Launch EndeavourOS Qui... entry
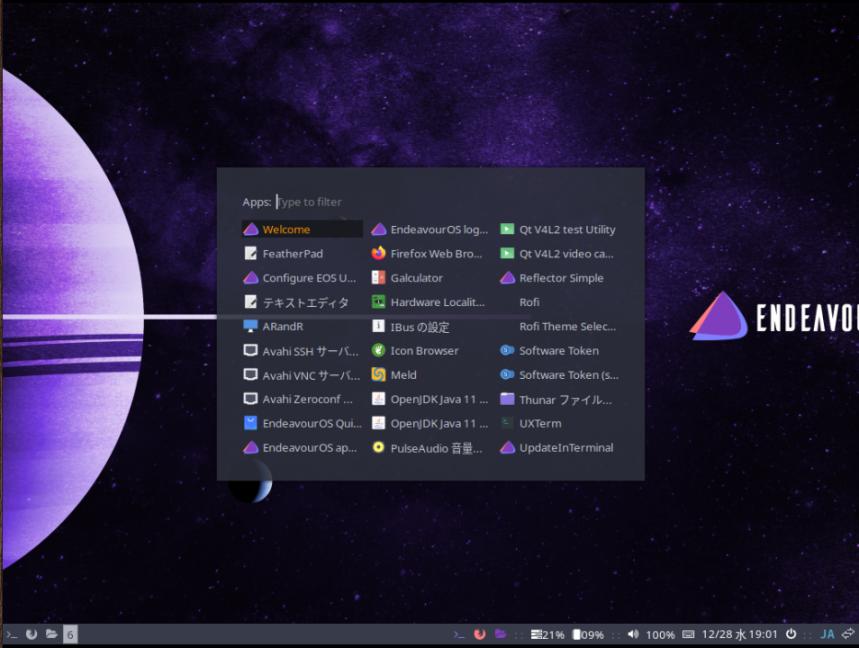 point(302,423)
